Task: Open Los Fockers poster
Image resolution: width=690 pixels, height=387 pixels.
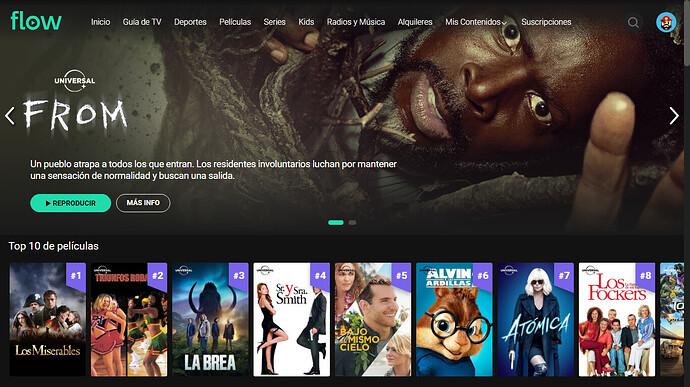Action: pos(617,320)
